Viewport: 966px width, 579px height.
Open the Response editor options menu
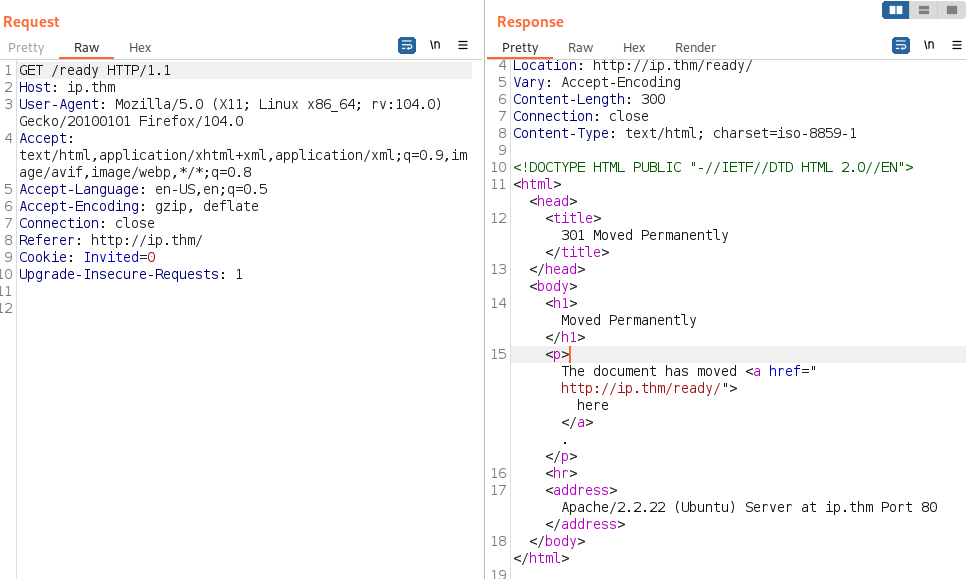click(956, 46)
